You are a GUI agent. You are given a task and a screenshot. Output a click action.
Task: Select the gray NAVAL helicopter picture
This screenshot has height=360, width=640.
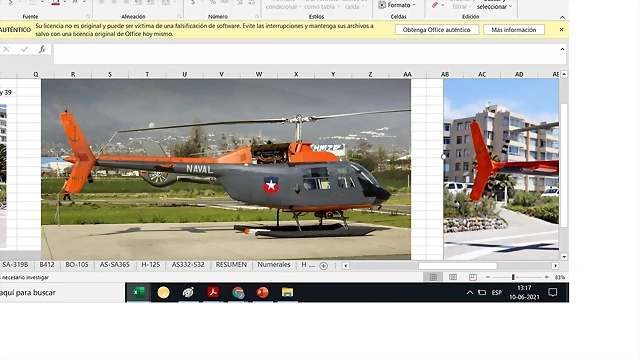226,169
